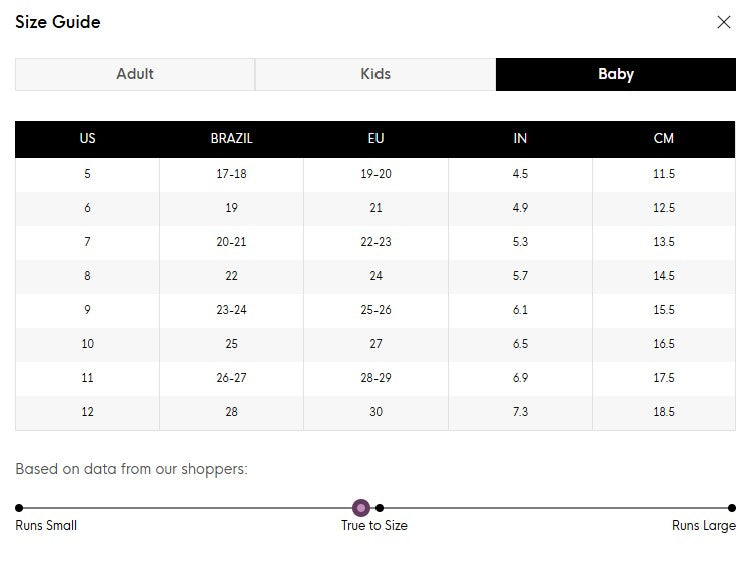Click the purple fit indicator on slider

pos(361,508)
